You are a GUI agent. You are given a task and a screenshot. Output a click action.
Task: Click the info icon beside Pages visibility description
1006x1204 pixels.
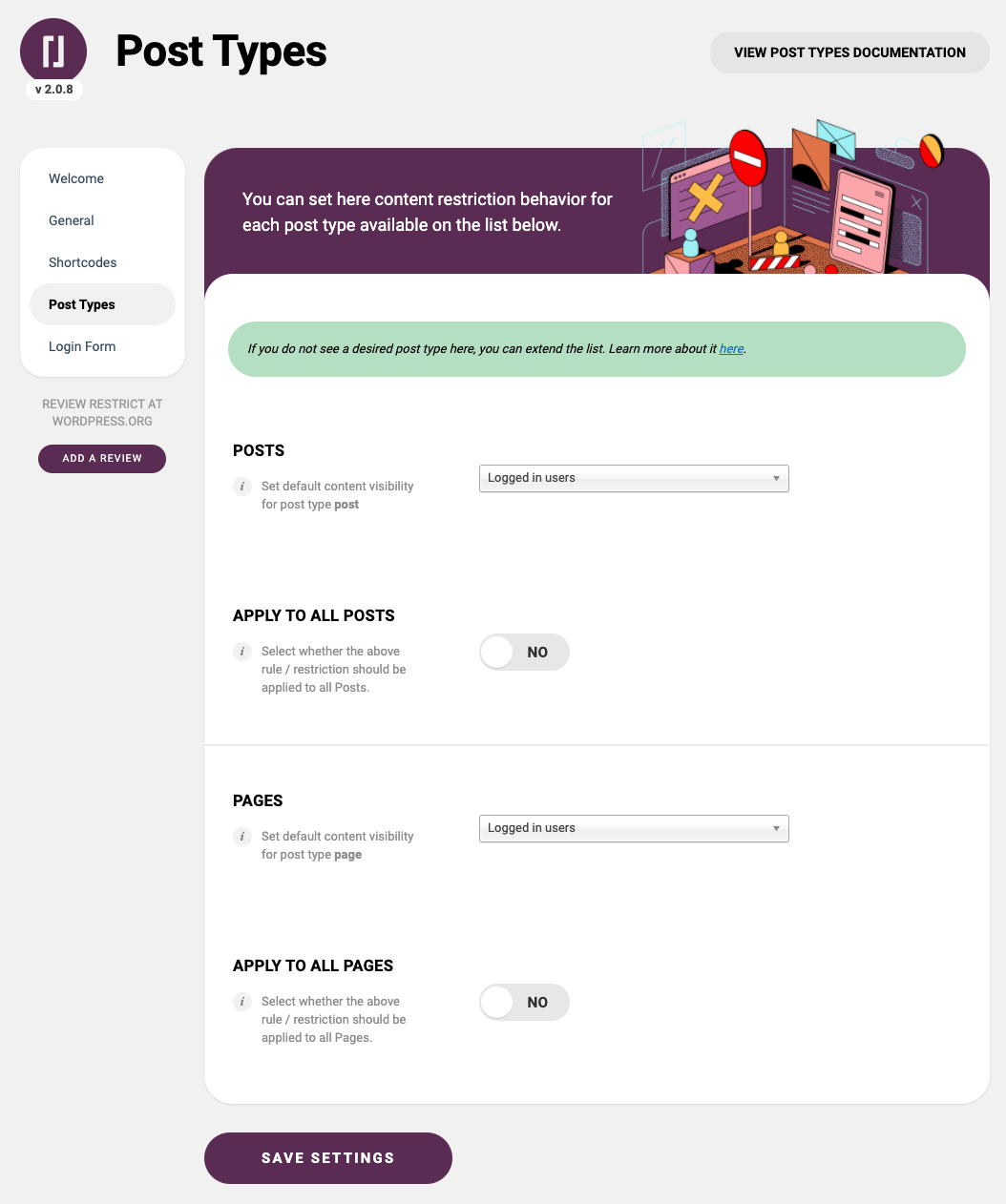(242, 837)
